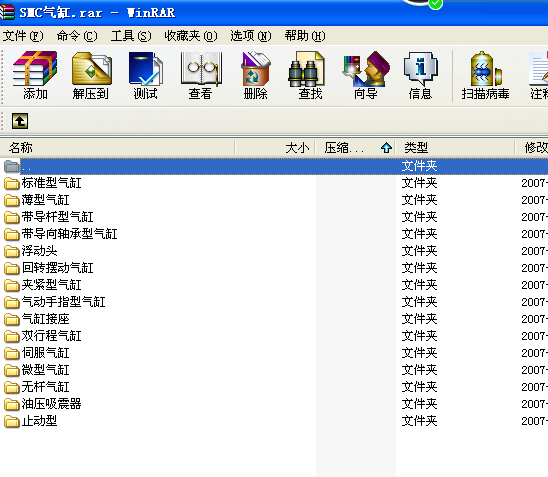Image resolution: width=548 pixels, height=477 pixels.
Task: Show archive 信息 (Info) icon
Action: pyautogui.click(x=420, y=75)
